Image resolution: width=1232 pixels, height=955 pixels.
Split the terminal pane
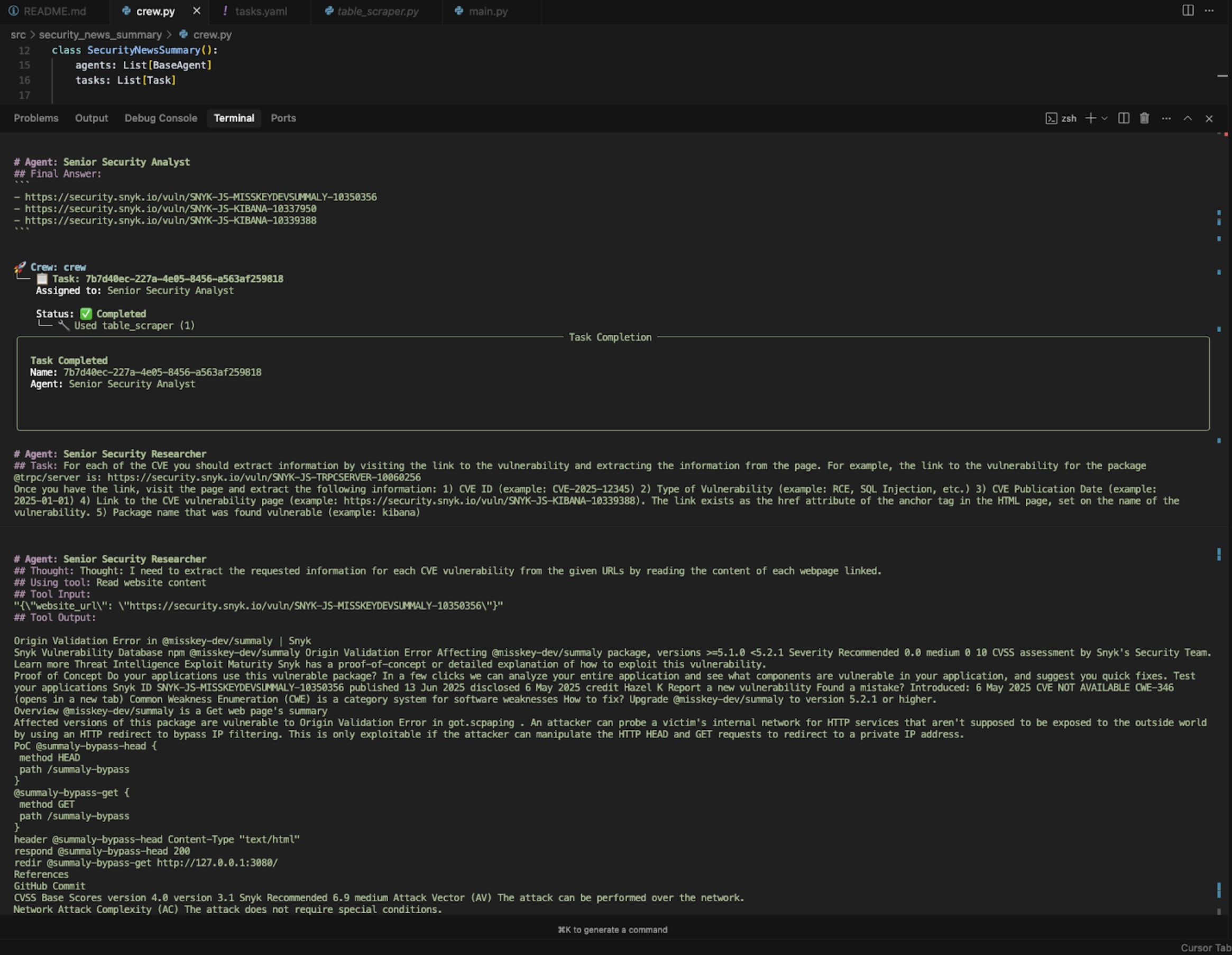tap(1124, 118)
